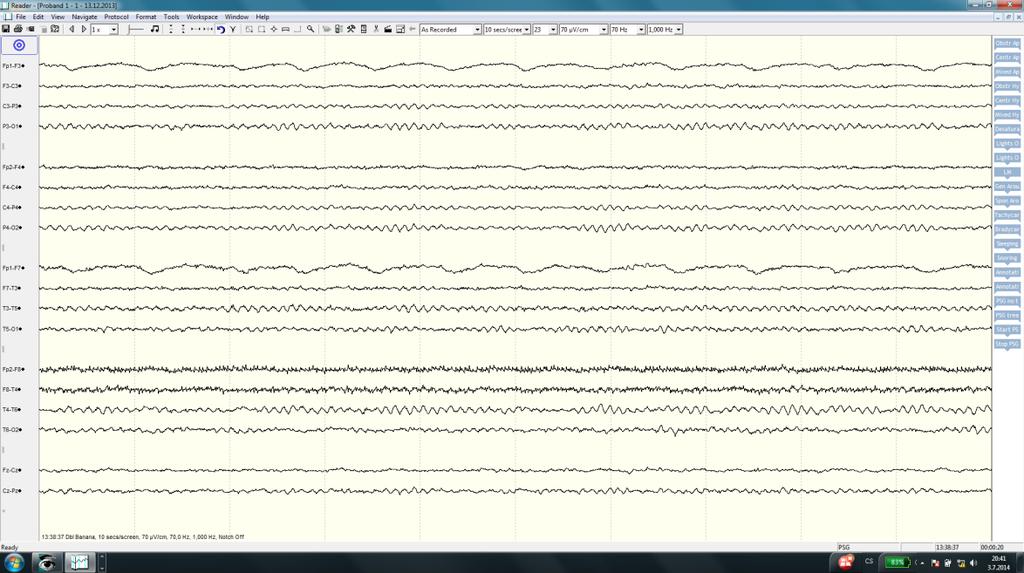The image size is (1024, 573).
Task: Click the magnifier zoom icon
Action: pyautogui.click(x=310, y=29)
